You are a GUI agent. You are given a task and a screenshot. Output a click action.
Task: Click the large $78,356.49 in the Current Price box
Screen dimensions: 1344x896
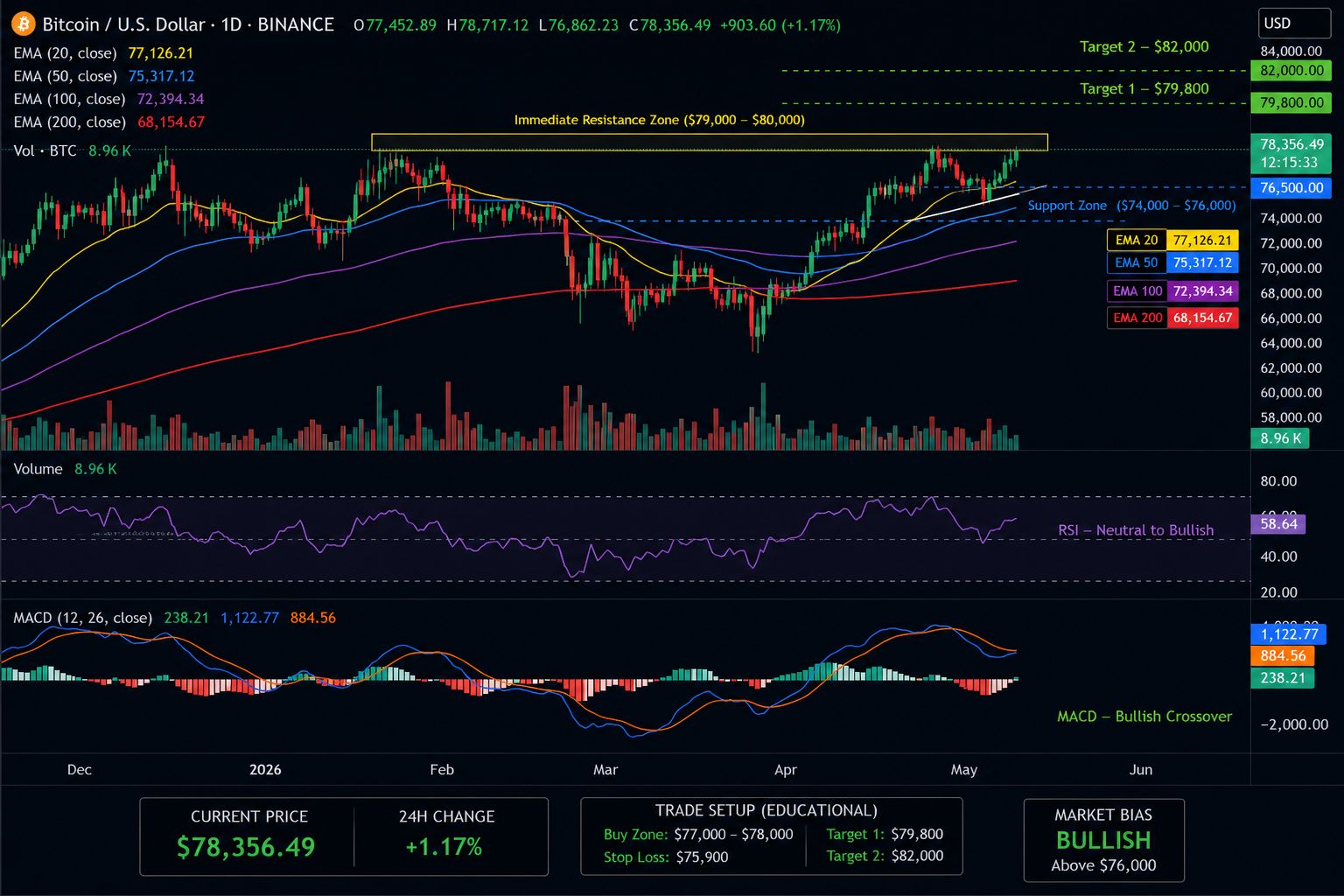(246, 847)
